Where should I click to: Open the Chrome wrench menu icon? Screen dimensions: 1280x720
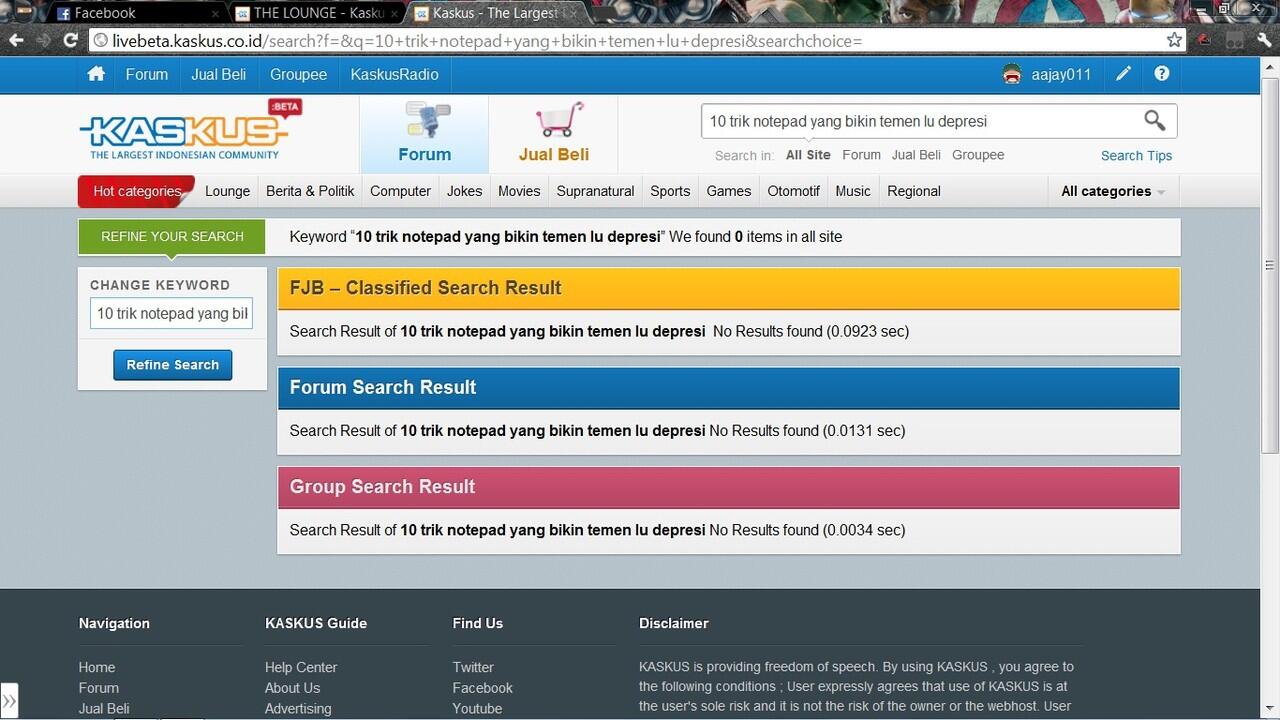[x=1265, y=40]
